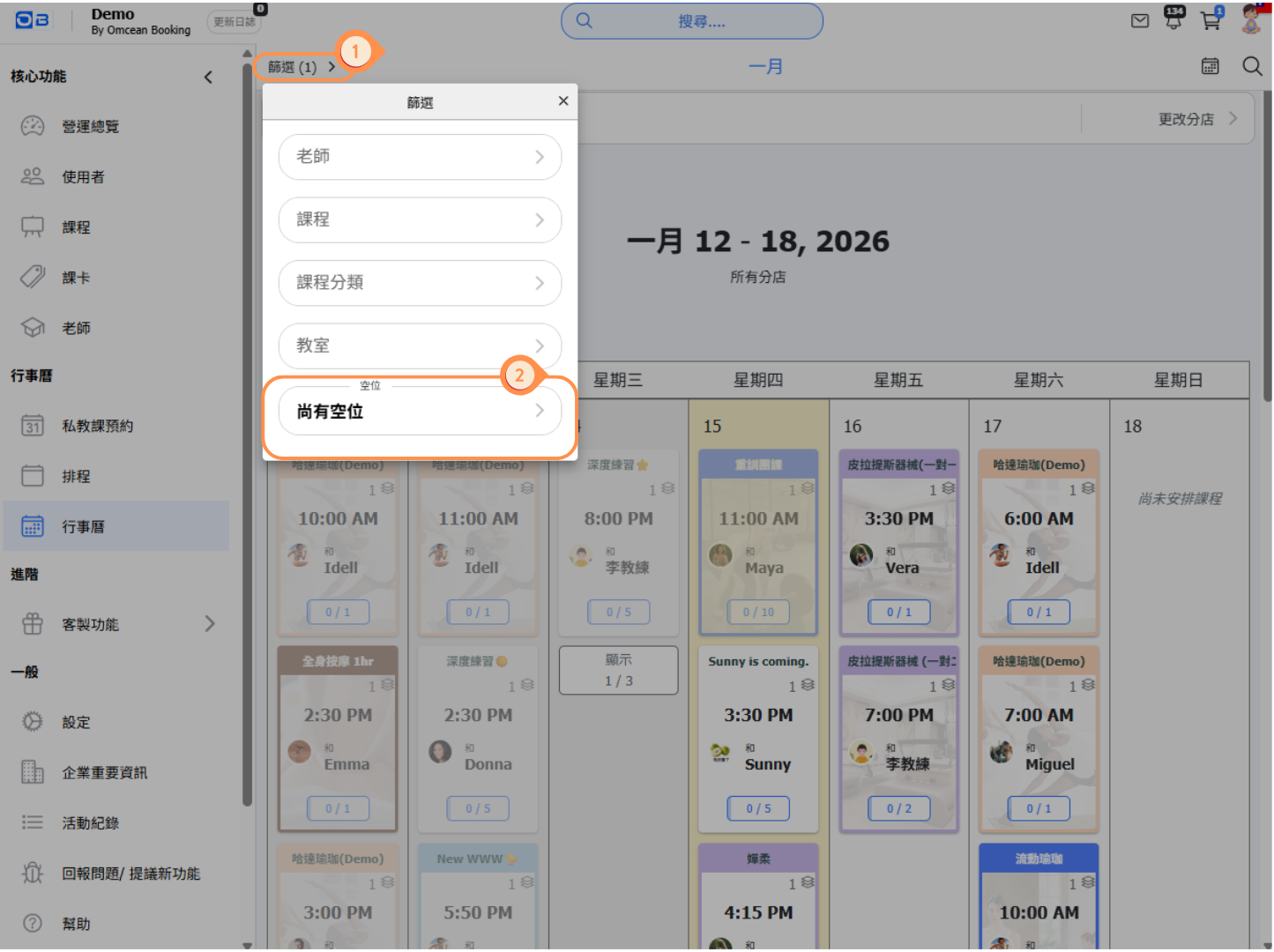Open 營運總覽 in the sidebar
The width and height of the screenshot is (1274, 952).
90,127
